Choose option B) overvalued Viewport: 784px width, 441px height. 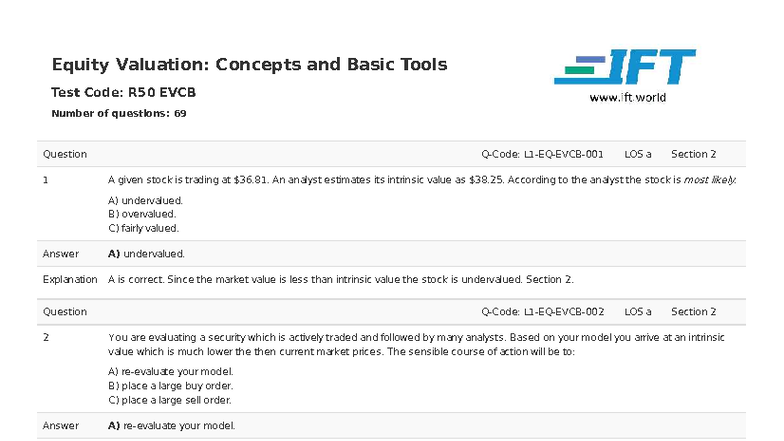[x=141, y=214]
